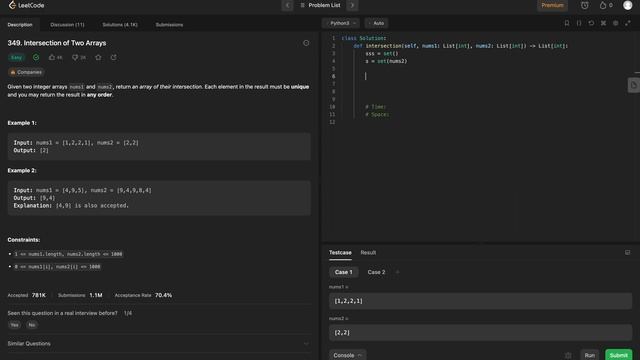The height and width of the screenshot is (360, 640).
Task: Switch to the Result tab
Action: click(x=368, y=253)
